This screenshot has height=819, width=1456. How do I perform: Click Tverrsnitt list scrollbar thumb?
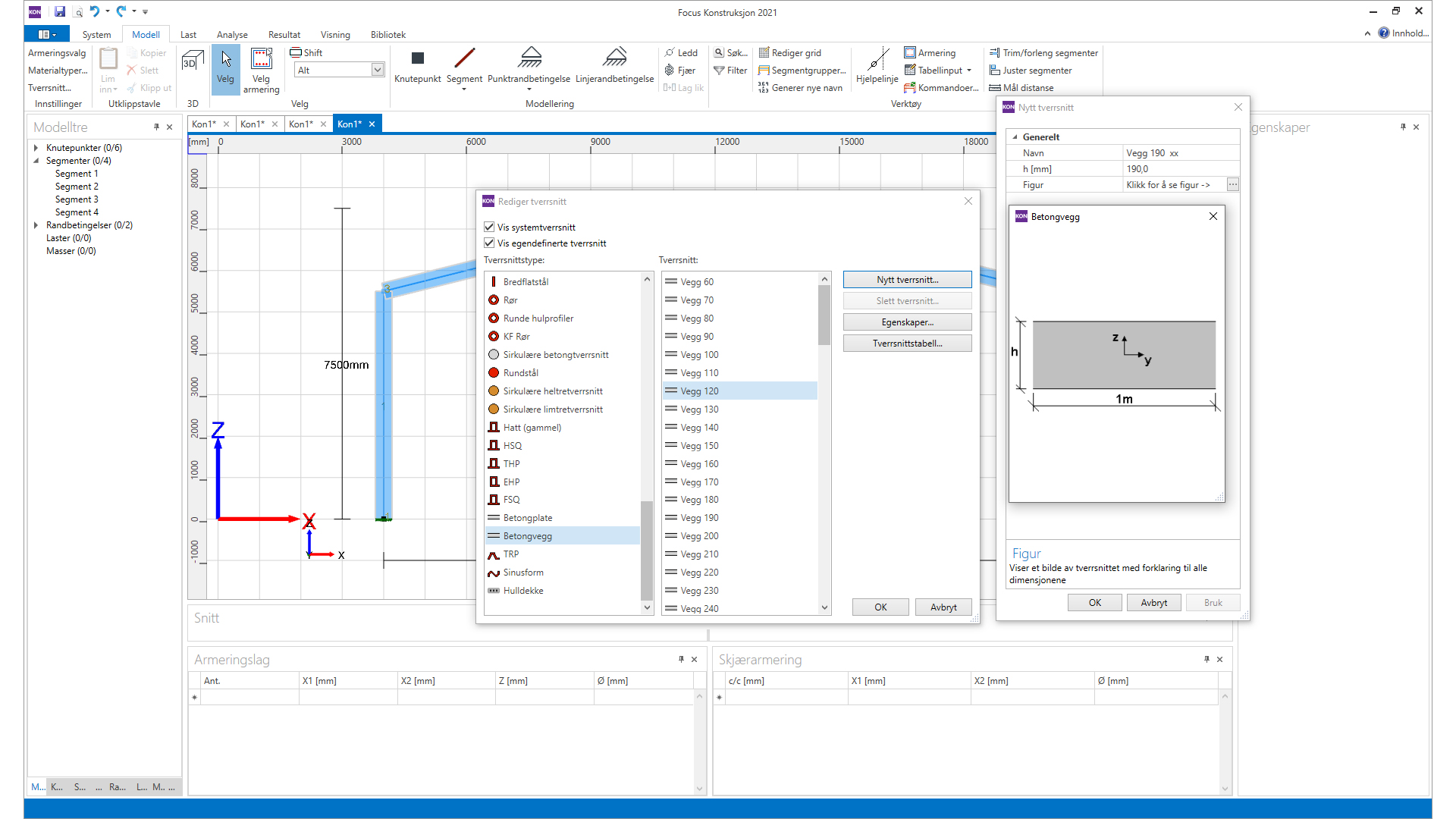coord(824,315)
